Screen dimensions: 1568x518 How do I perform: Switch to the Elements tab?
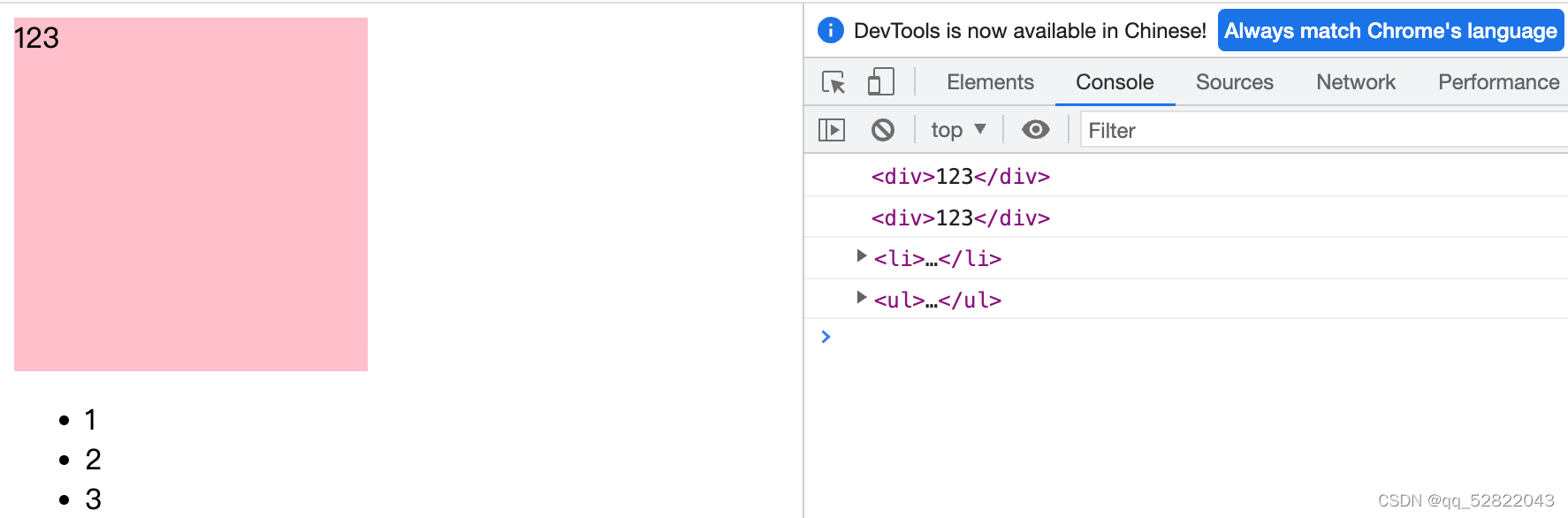pyautogui.click(x=990, y=82)
